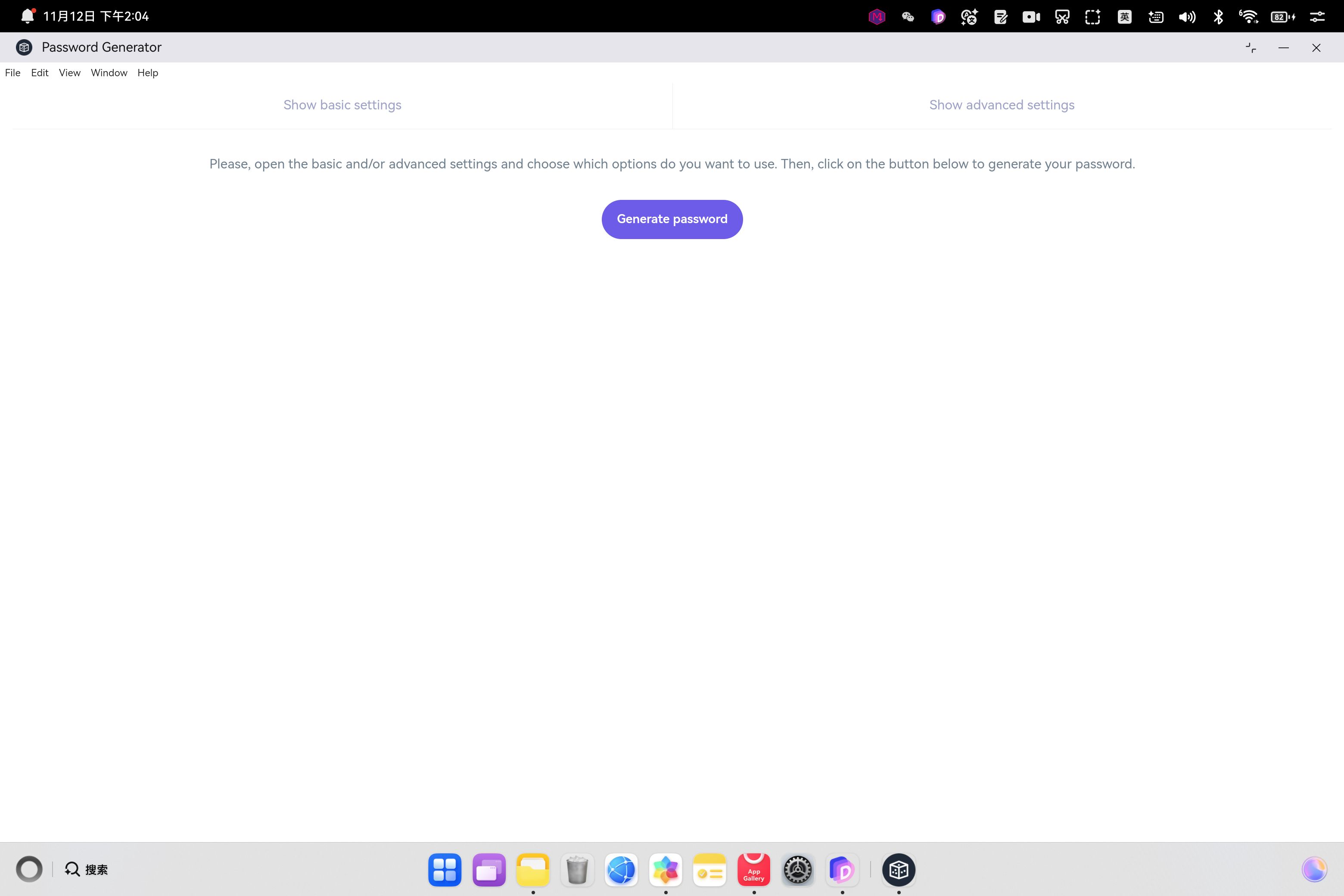
Task: Open the View menu
Action: [x=69, y=72]
